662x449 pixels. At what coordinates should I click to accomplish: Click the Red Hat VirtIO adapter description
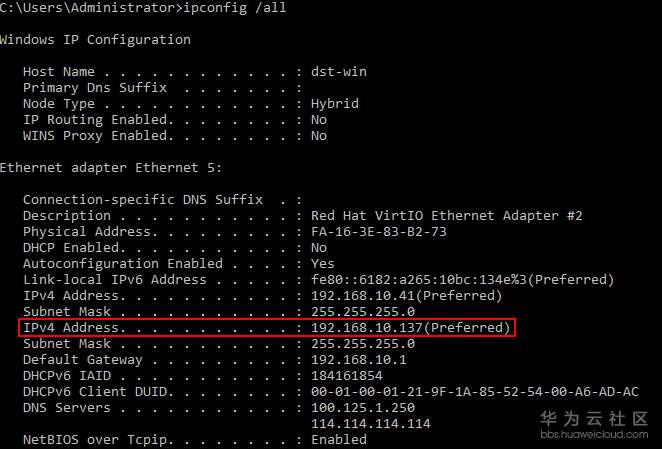(x=447, y=216)
